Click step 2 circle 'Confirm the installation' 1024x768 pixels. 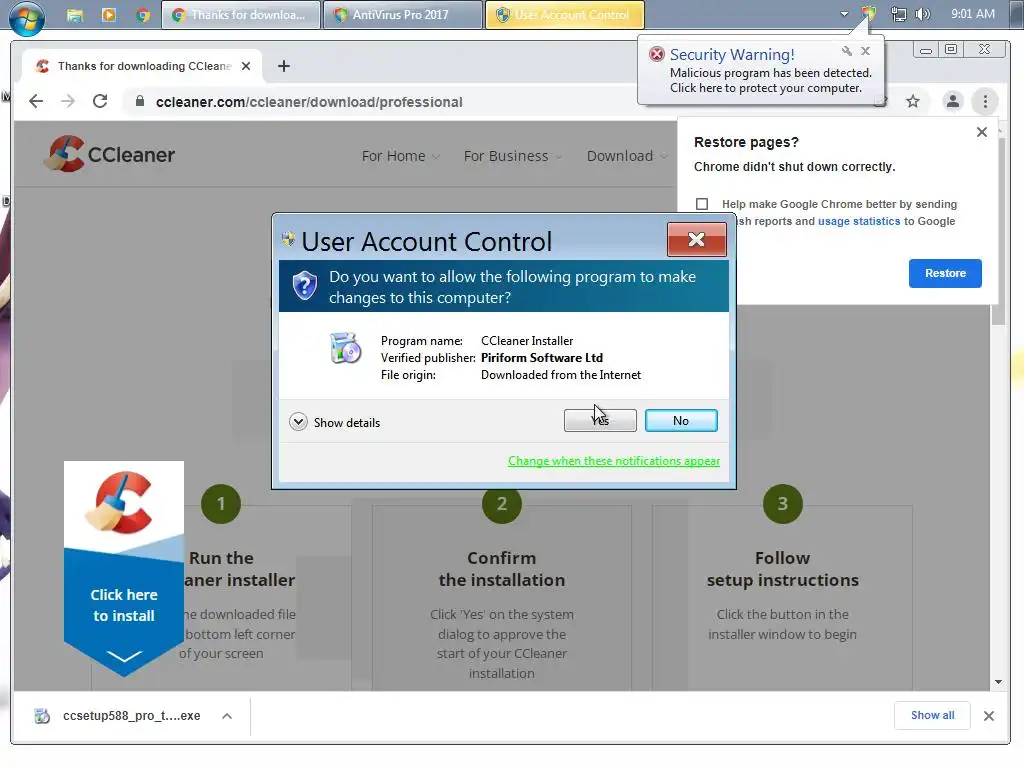pyautogui.click(x=502, y=504)
